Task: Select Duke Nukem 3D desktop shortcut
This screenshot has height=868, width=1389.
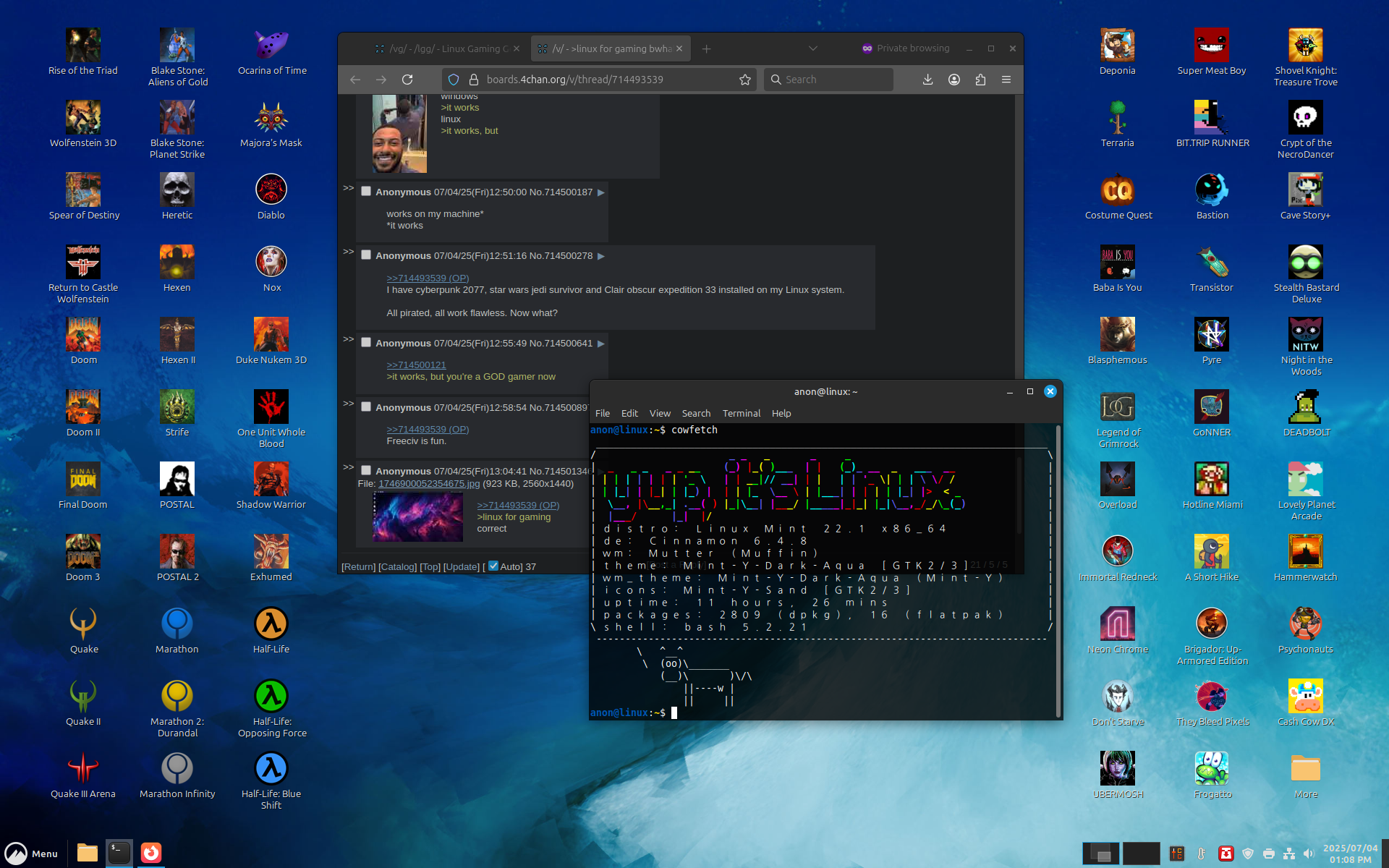Action: point(271,341)
